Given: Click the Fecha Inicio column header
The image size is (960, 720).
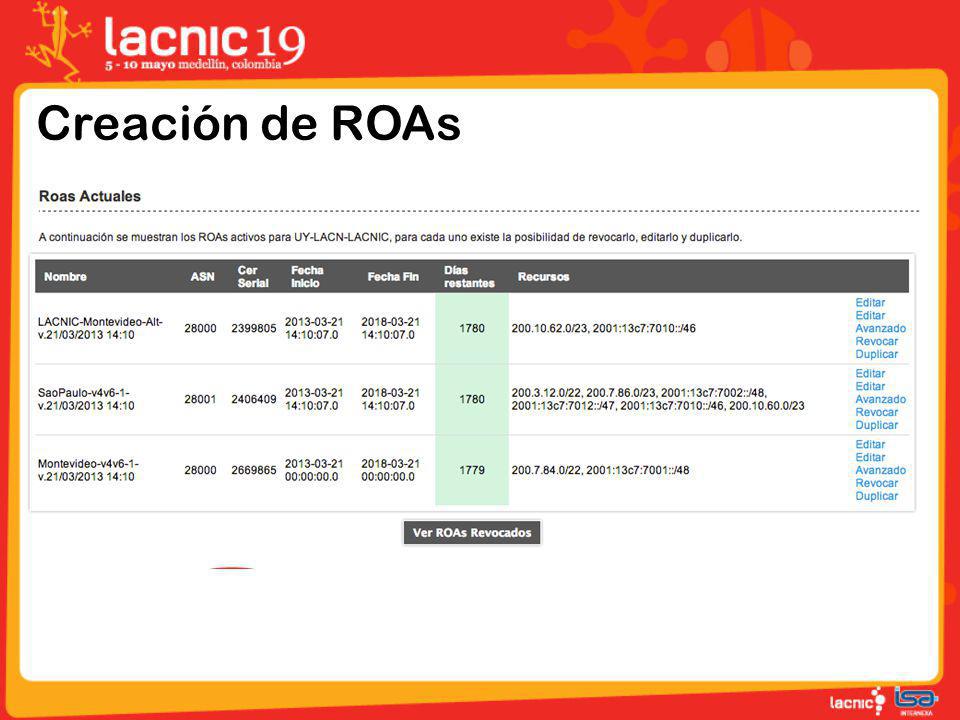Looking at the screenshot, I should (x=307, y=277).
